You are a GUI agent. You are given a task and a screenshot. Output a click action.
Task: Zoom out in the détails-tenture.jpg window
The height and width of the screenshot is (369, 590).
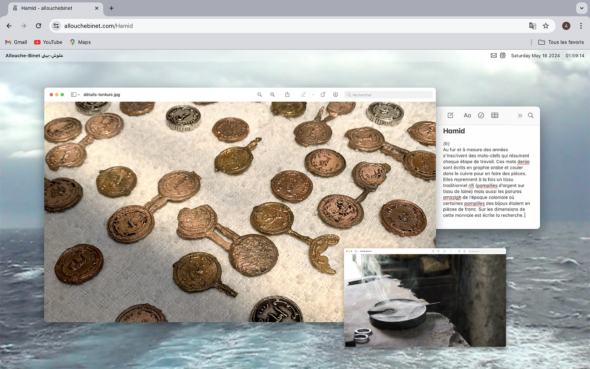tap(259, 94)
